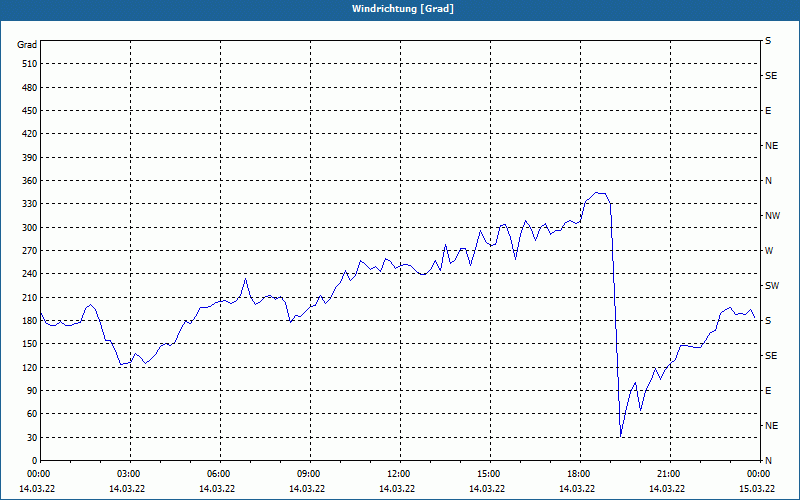Screen dimensions: 800x500
Task: Click the 06:00 time label
Action: pos(218,474)
